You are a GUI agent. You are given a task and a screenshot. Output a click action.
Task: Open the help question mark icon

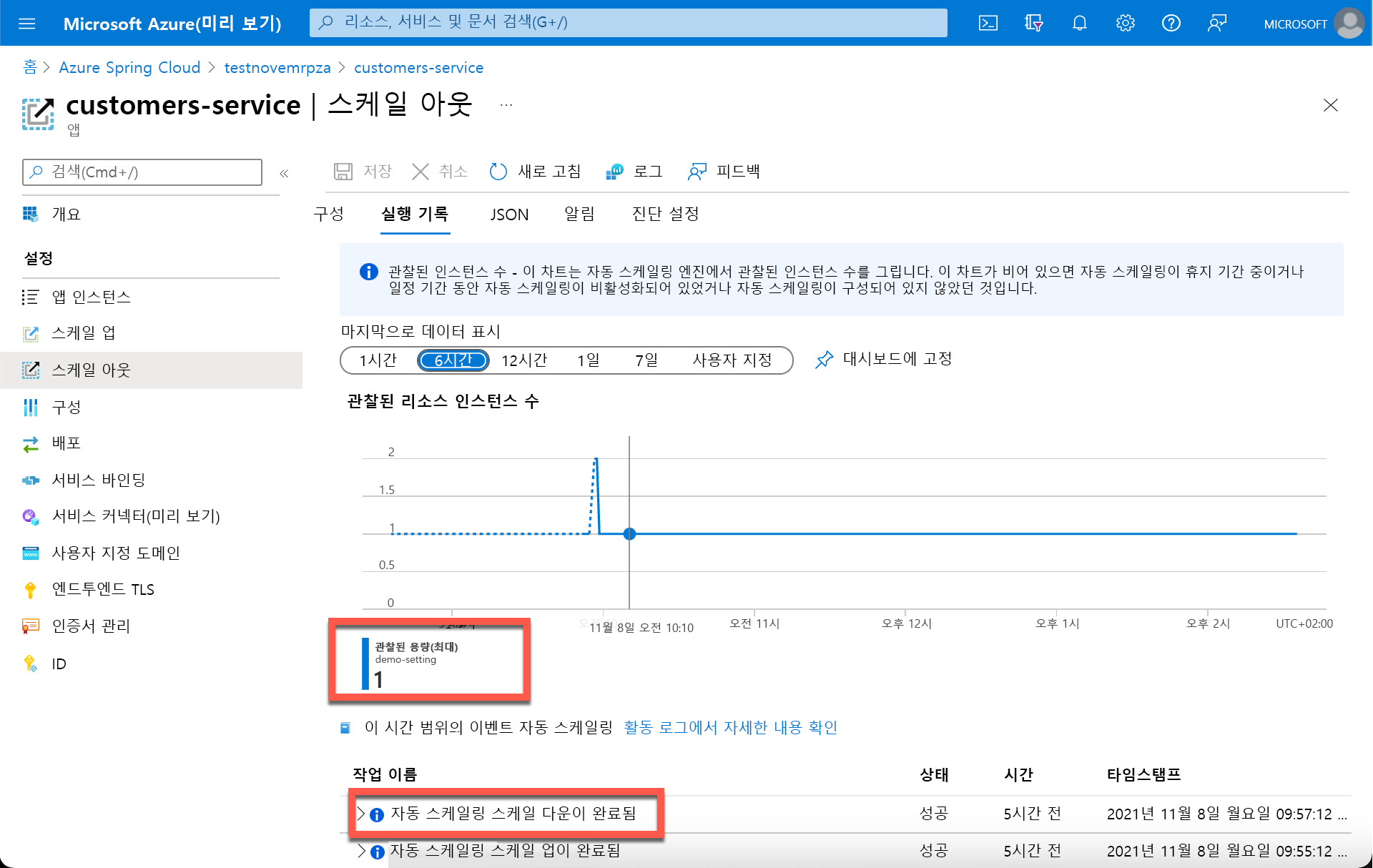pos(1171,22)
